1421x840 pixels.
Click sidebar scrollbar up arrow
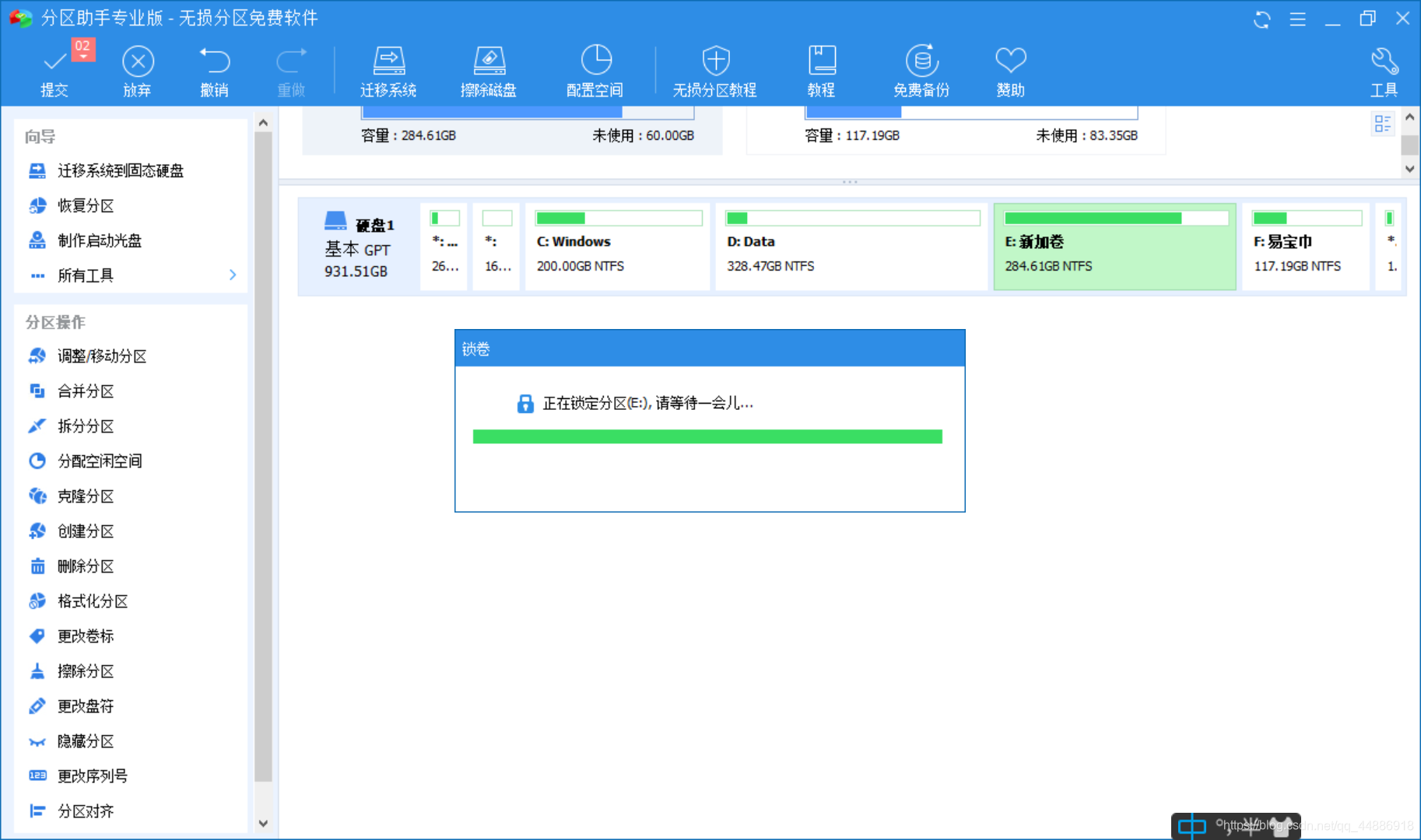[x=263, y=123]
